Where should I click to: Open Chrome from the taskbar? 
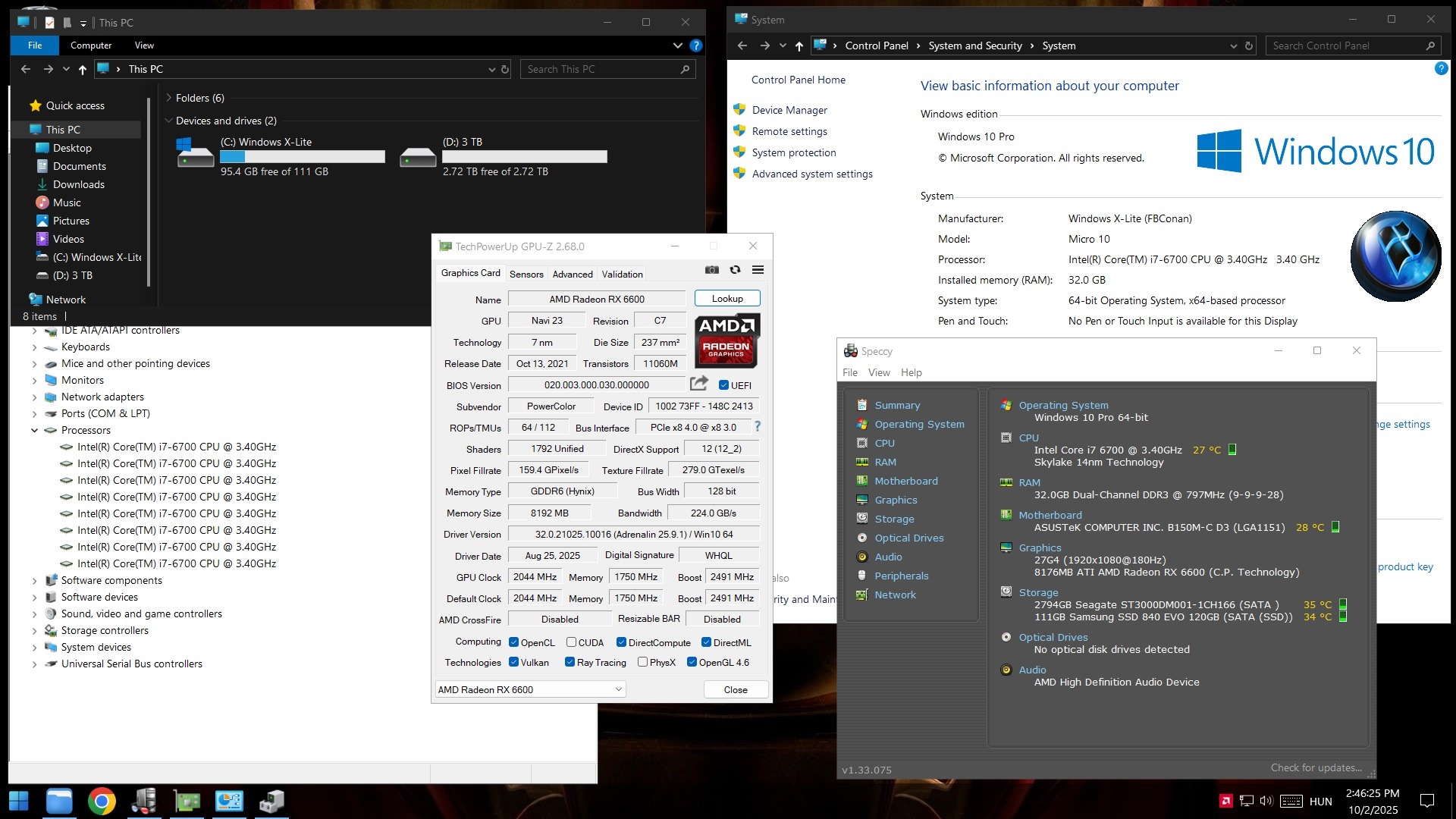(102, 801)
